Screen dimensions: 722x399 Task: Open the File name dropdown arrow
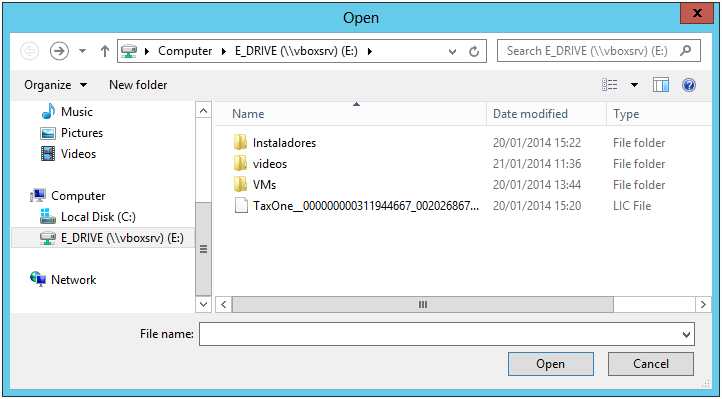point(687,335)
